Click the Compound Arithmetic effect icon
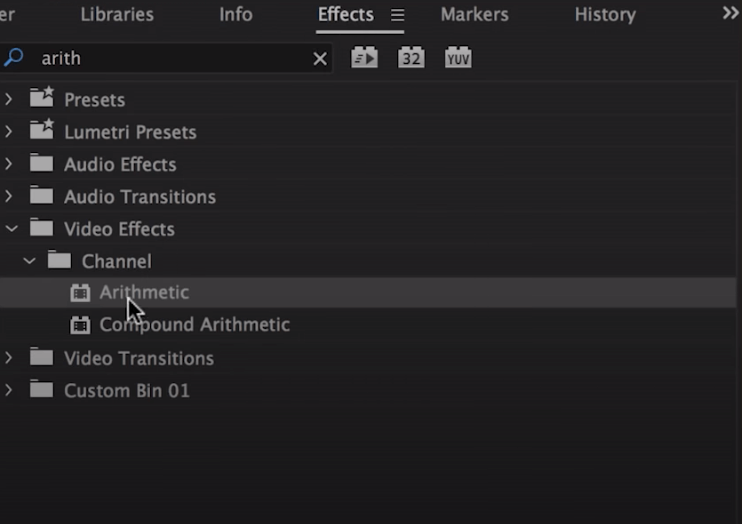This screenshot has width=742, height=524. tap(80, 325)
